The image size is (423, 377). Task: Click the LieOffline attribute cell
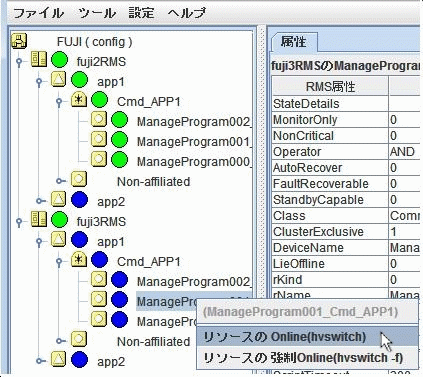330,264
